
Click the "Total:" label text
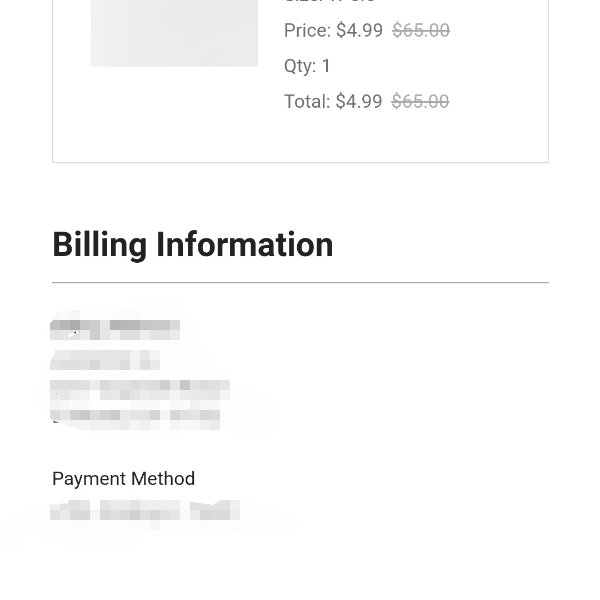coord(307,101)
